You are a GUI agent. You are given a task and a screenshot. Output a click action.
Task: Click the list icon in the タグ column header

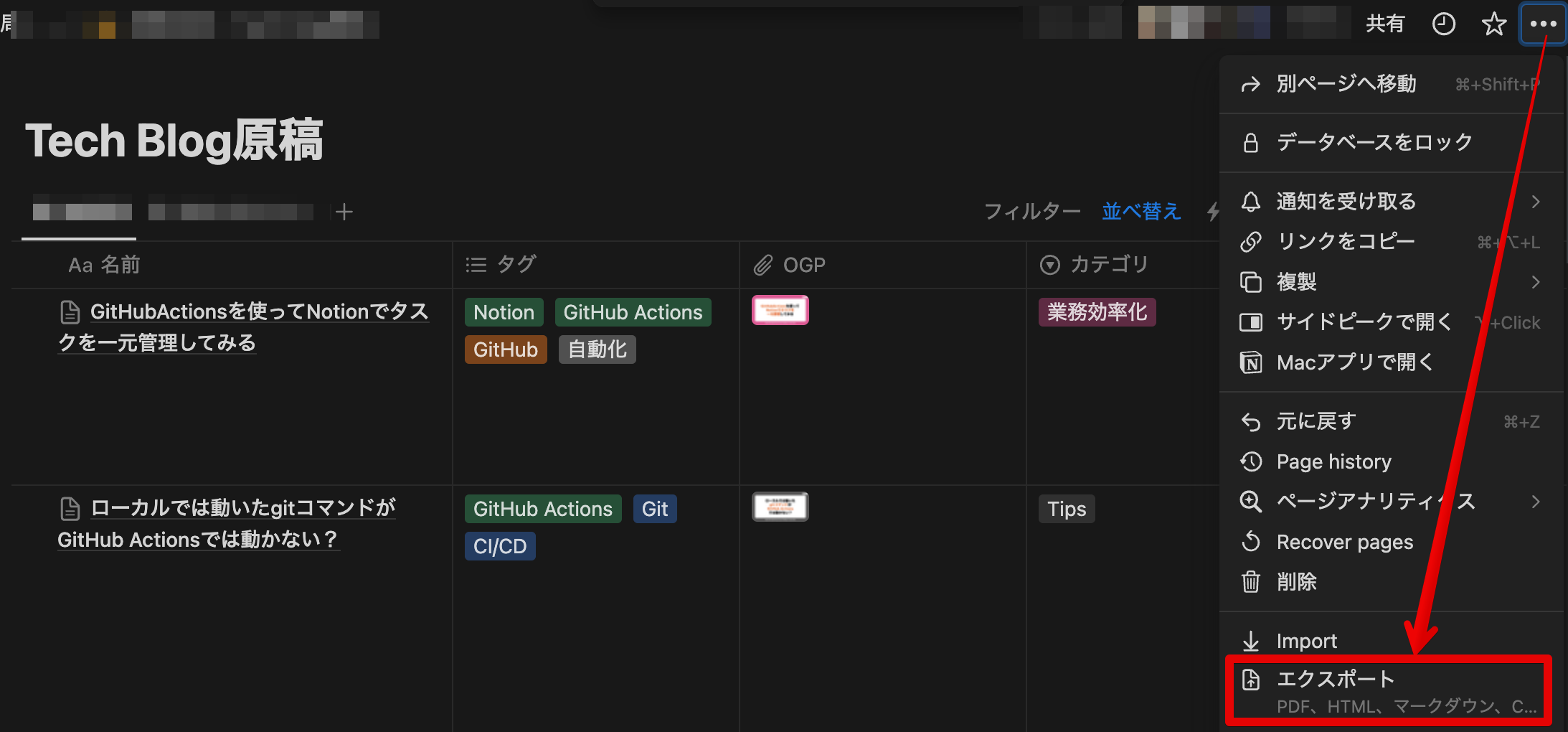[476, 264]
